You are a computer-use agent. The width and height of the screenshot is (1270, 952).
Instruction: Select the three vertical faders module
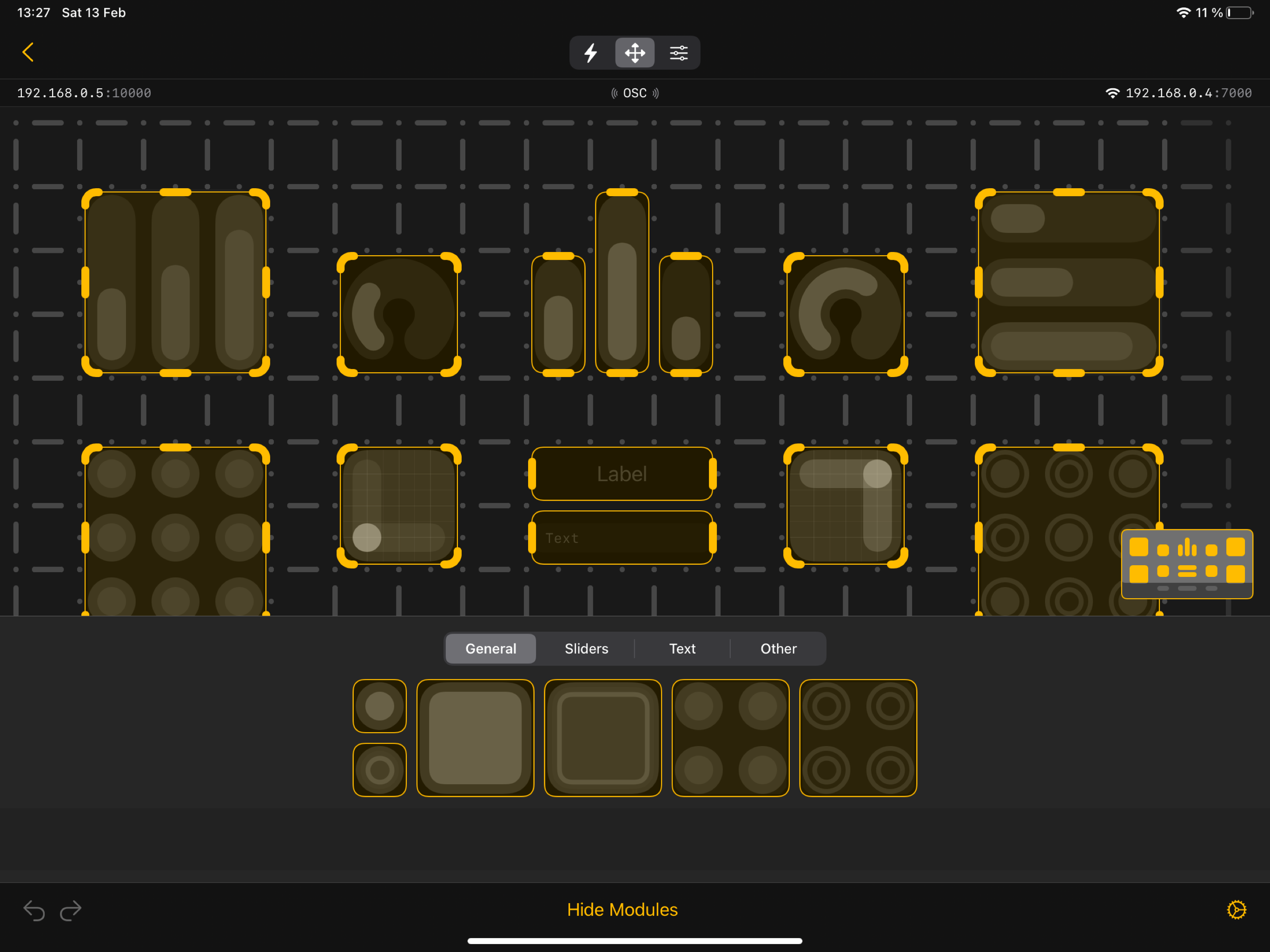coord(176,283)
